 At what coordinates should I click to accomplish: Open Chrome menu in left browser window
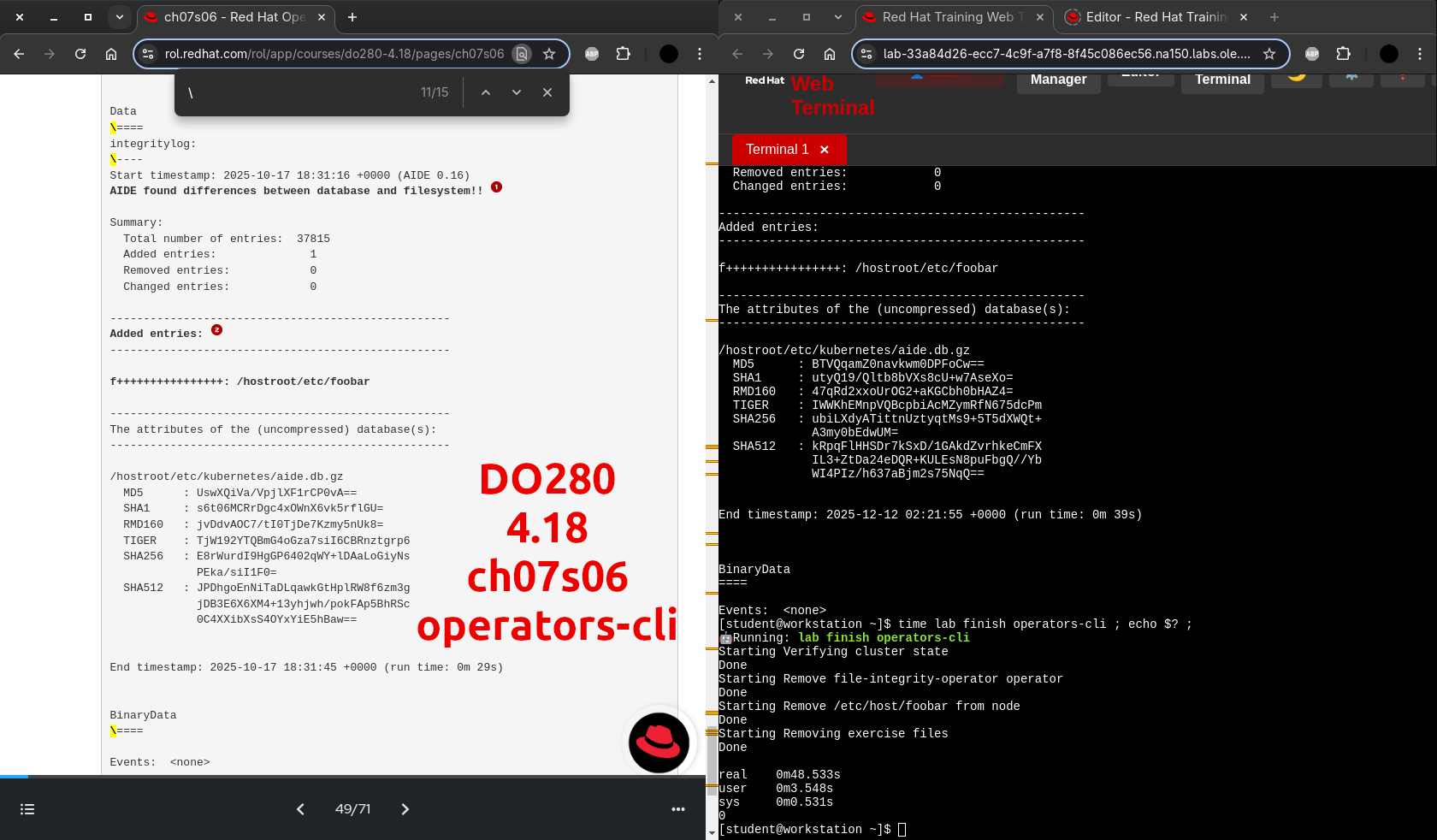coord(700,54)
